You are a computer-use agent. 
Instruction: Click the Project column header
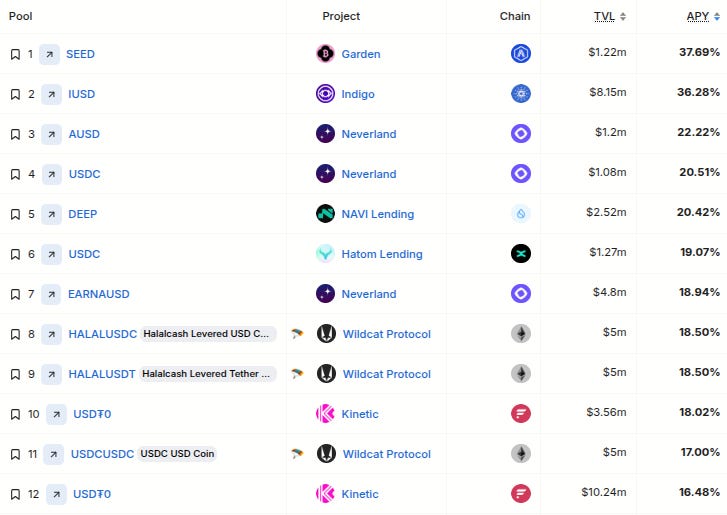coord(341,16)
